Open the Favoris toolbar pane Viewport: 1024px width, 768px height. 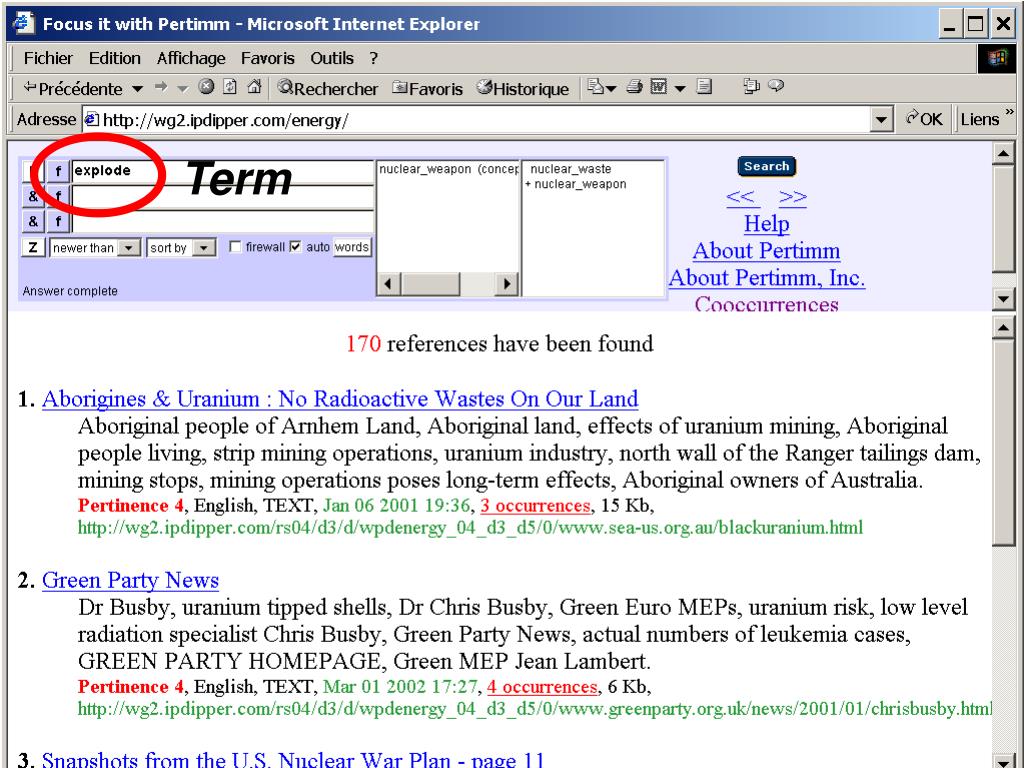point(427,88)
